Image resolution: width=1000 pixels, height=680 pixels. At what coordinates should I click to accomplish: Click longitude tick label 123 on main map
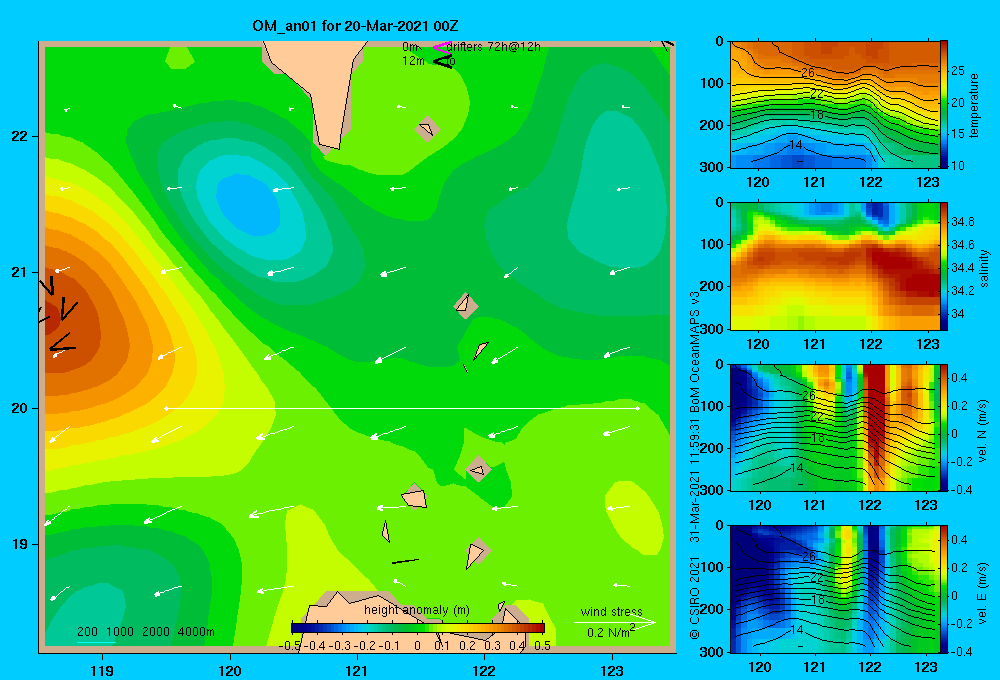(612, 670)
